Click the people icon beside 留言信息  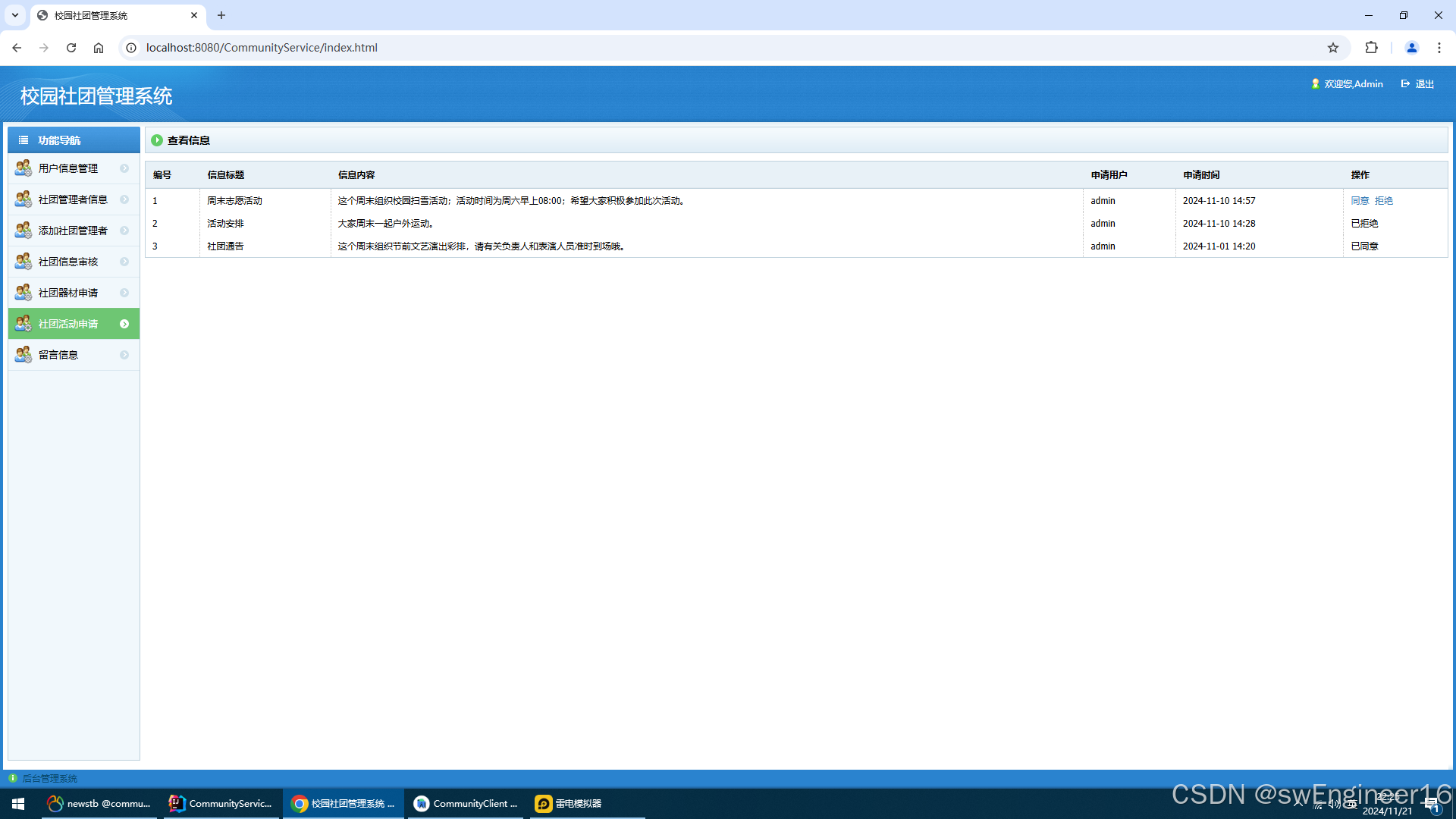(x=24, y=355)
